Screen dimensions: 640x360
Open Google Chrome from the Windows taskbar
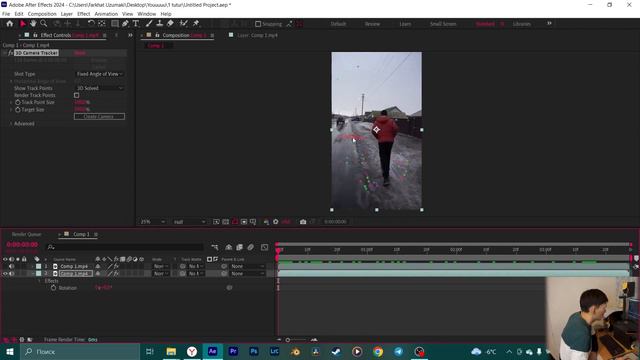[x=378, y=351]
